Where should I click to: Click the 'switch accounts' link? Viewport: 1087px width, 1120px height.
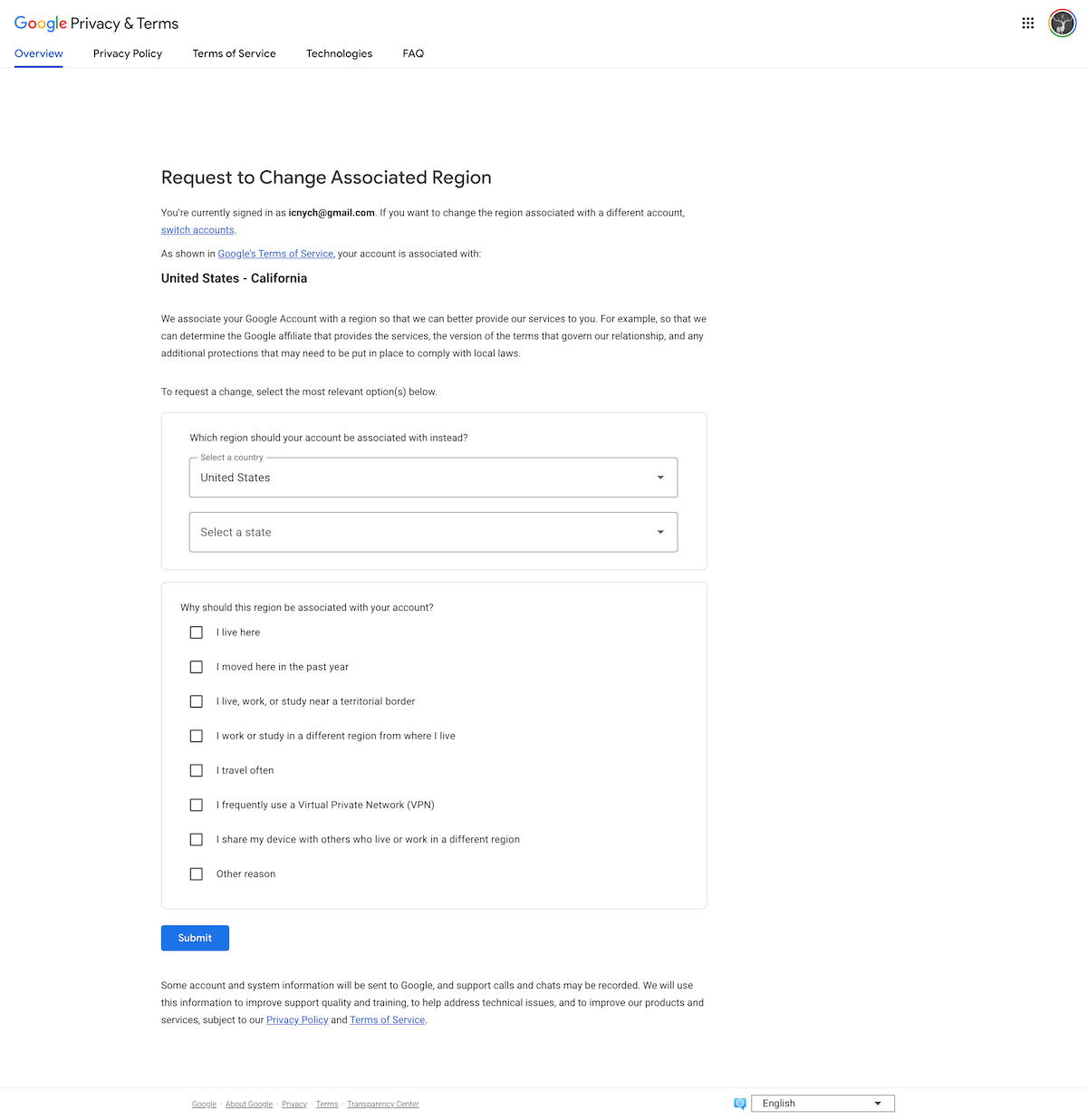197,229
